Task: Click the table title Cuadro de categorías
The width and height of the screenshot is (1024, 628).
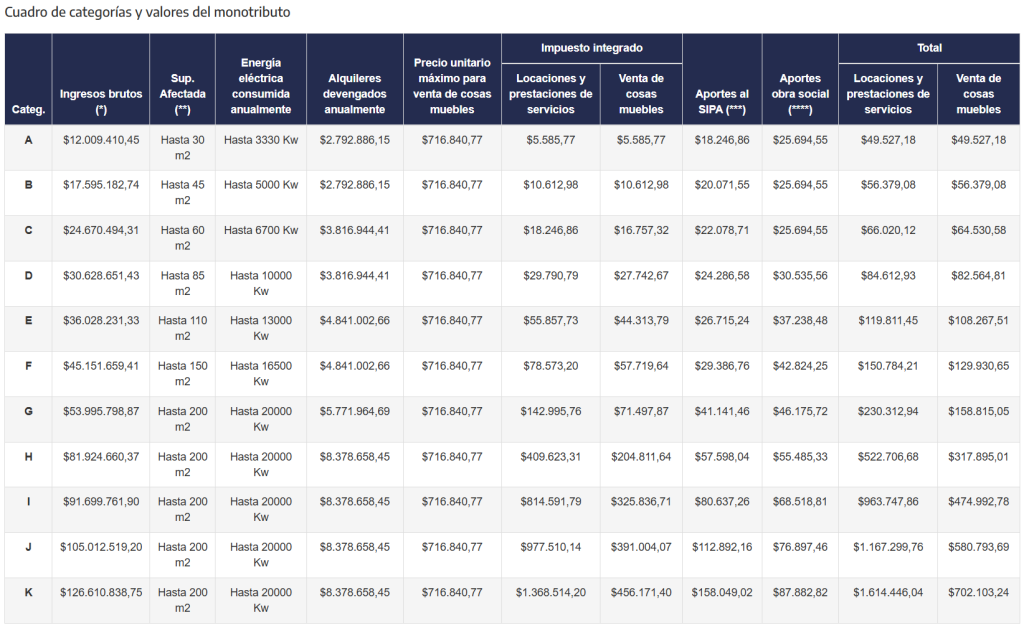Action: tap(148, 12)
